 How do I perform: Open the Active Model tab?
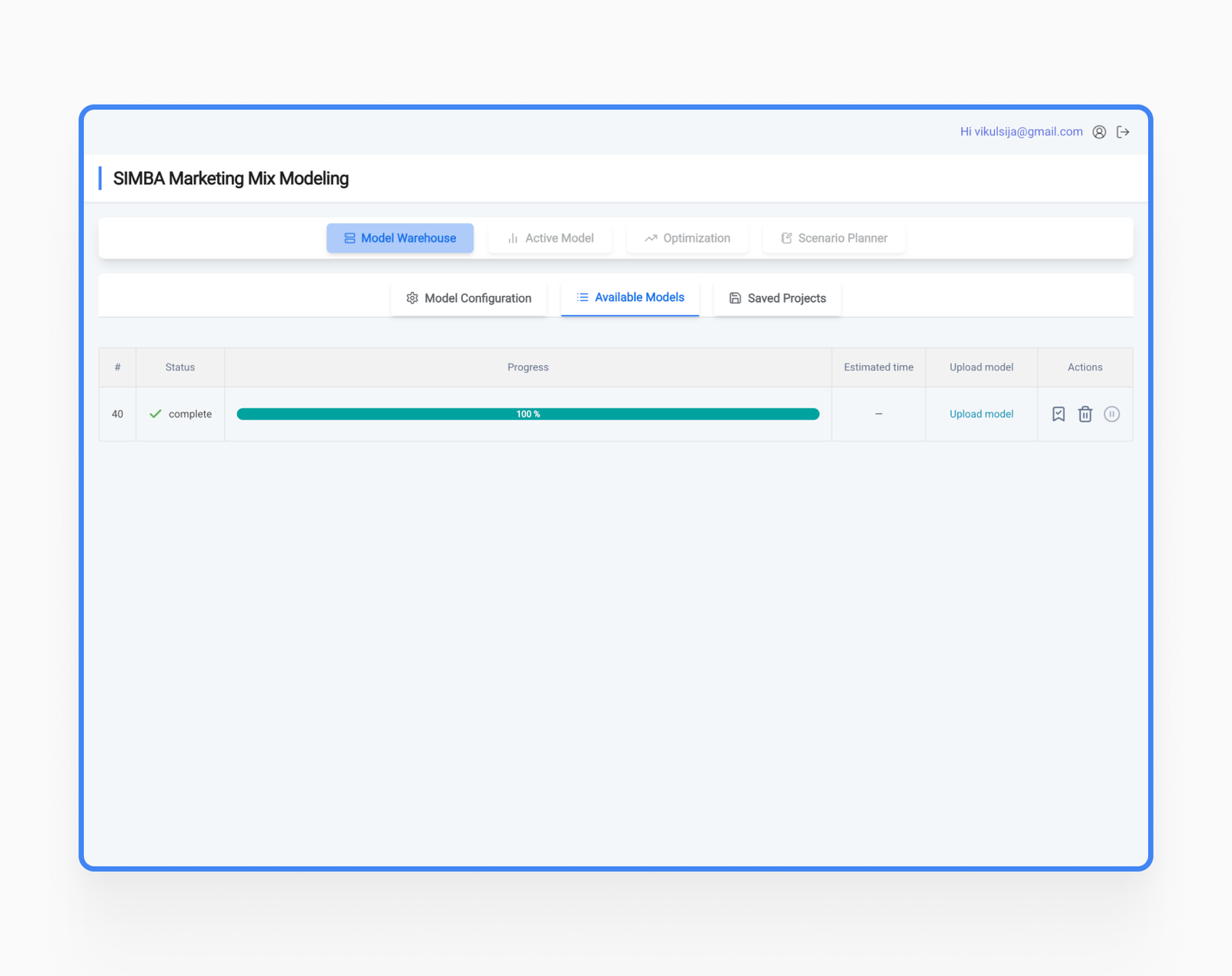click(550, 238)
